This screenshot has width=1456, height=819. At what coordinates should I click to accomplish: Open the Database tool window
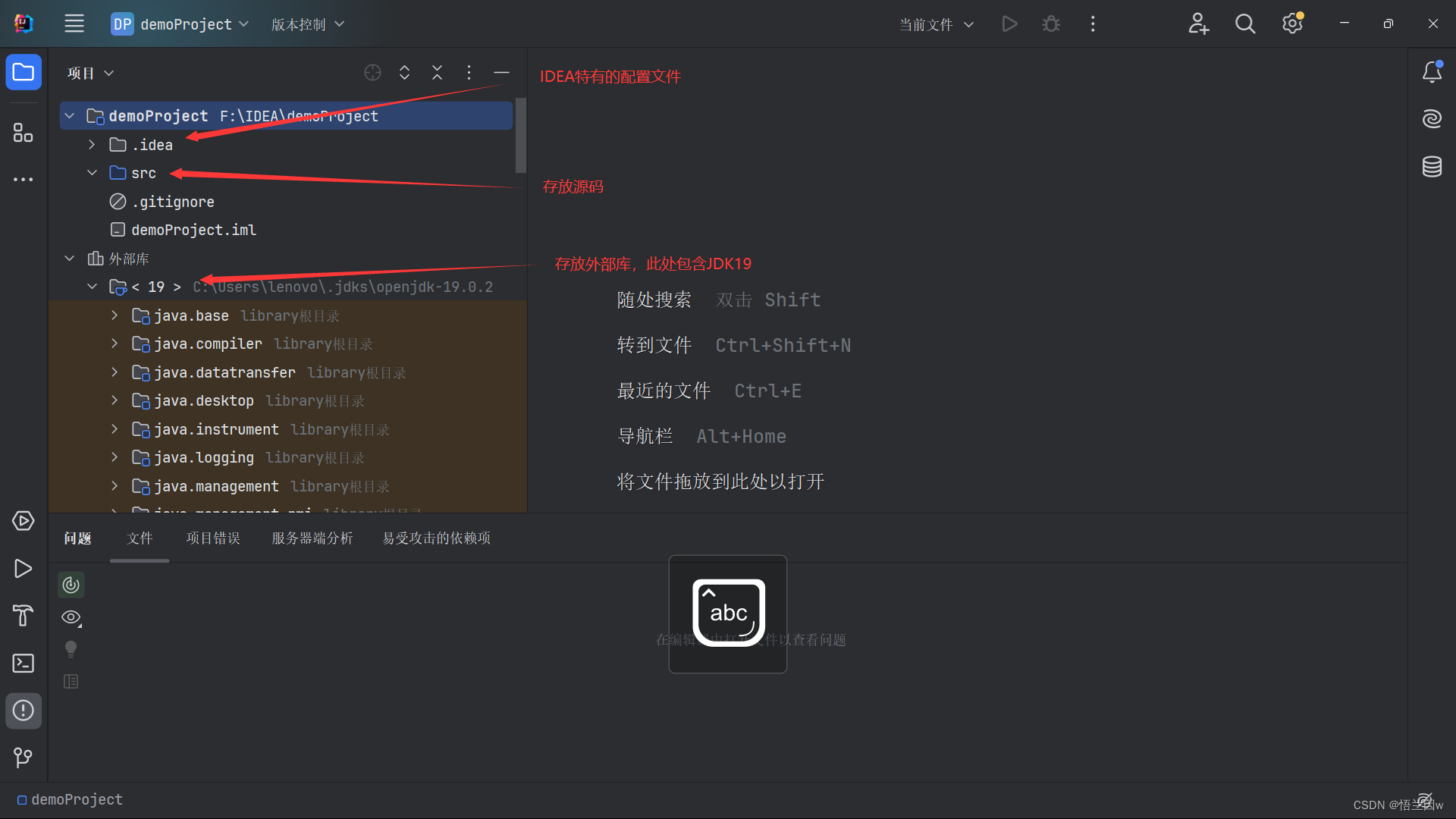[x=1432, y=167]
